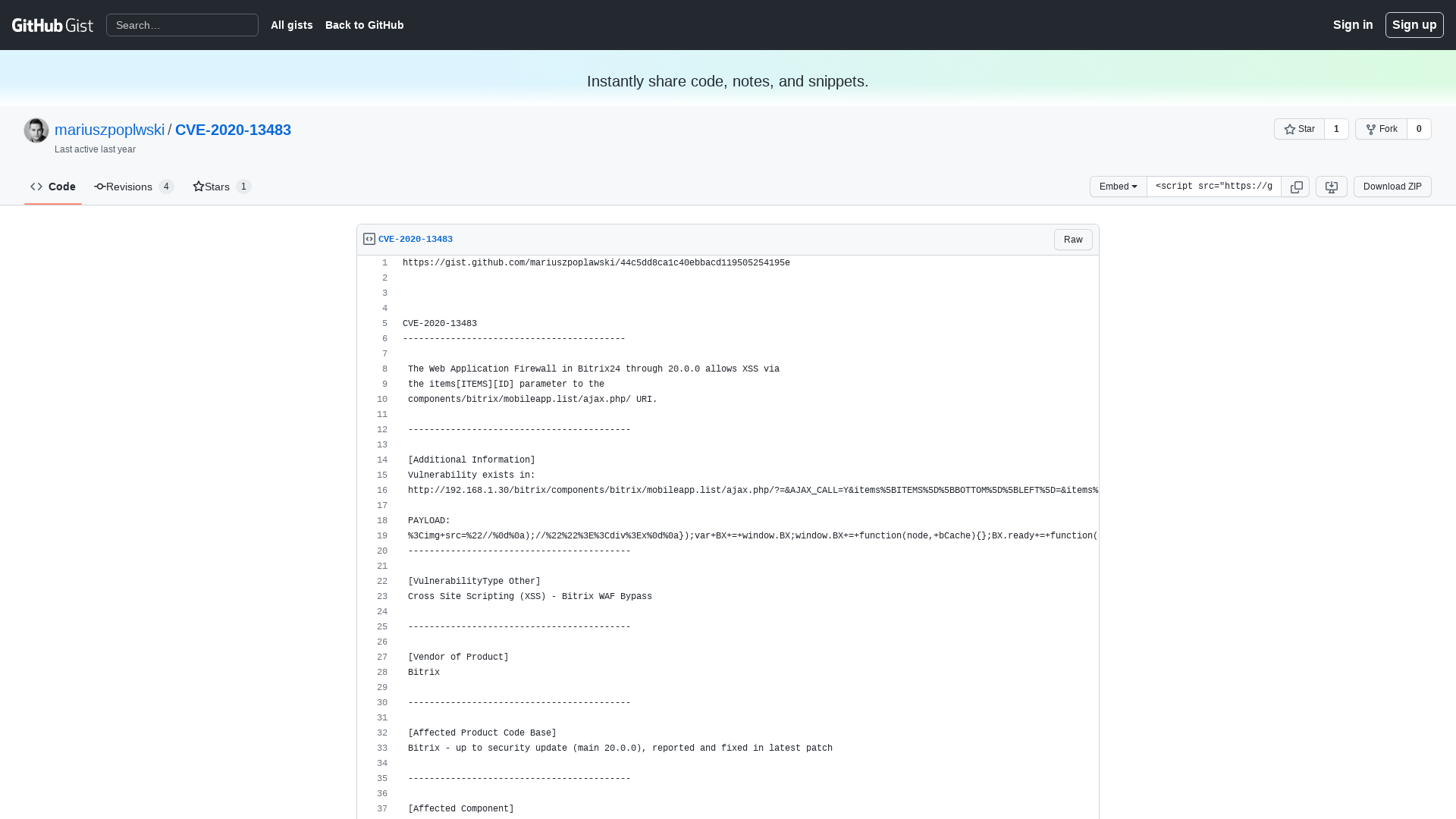Switch to the Stars tab
This screenshot has width=1456, height=819.
(221, 187)
